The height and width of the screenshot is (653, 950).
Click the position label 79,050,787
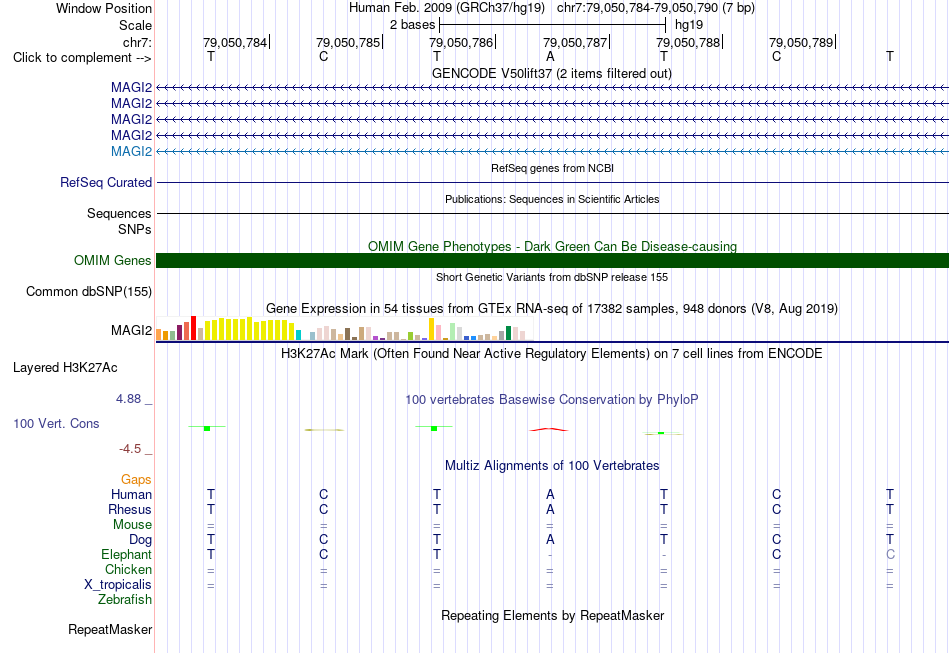coord(575,42)
